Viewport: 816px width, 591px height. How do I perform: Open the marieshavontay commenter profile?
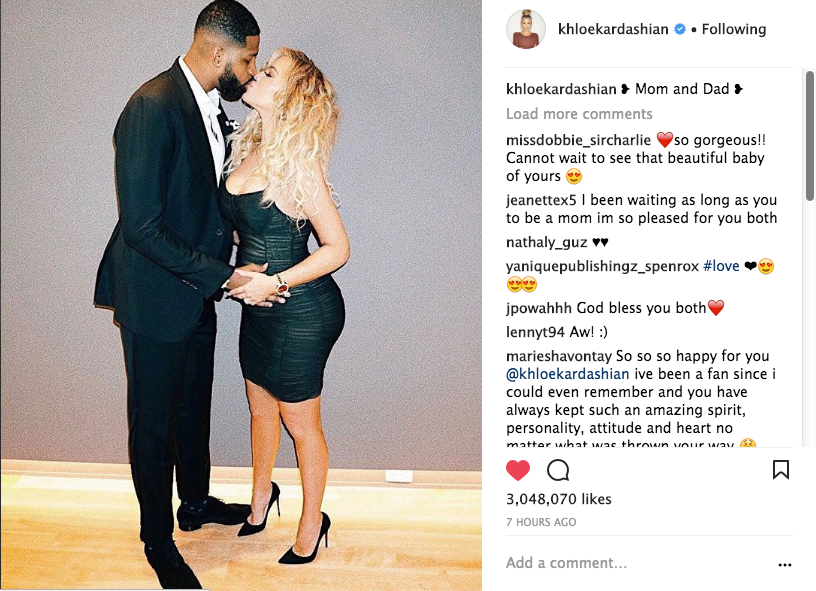(559, 356)
